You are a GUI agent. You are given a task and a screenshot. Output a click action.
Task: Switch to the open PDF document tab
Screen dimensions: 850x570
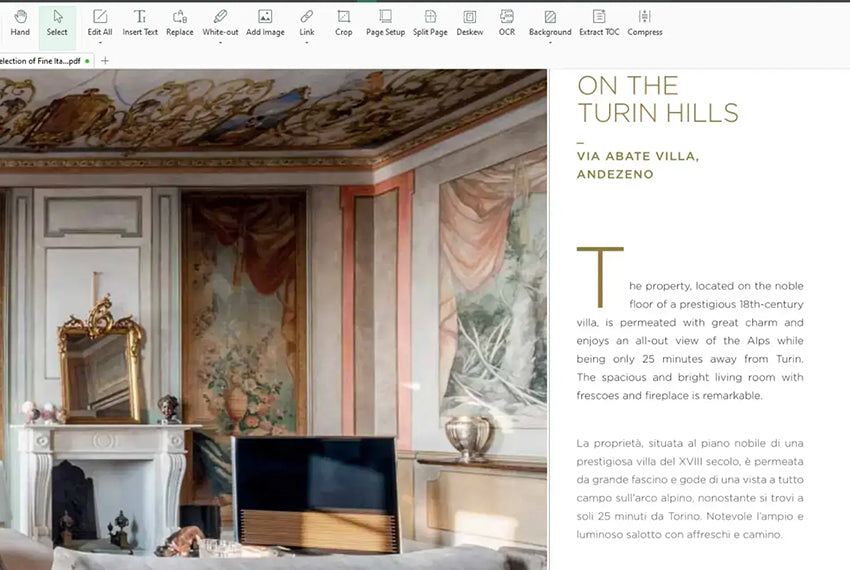coord(40,61)
